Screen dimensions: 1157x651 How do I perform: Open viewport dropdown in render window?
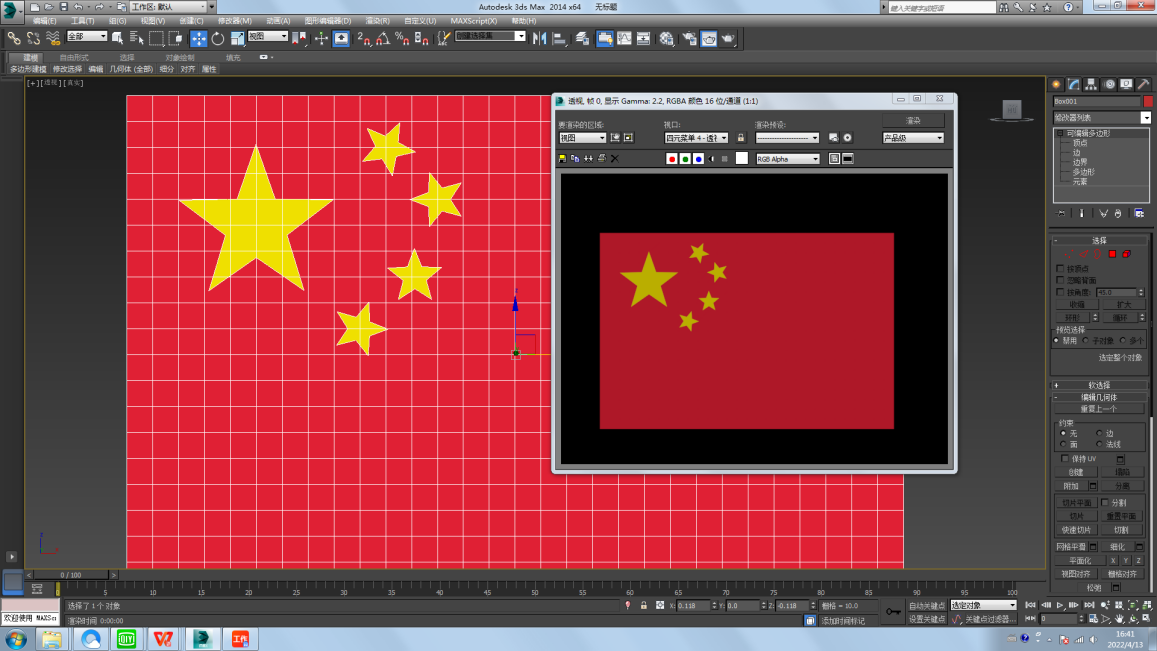click(x=697, y=138)
